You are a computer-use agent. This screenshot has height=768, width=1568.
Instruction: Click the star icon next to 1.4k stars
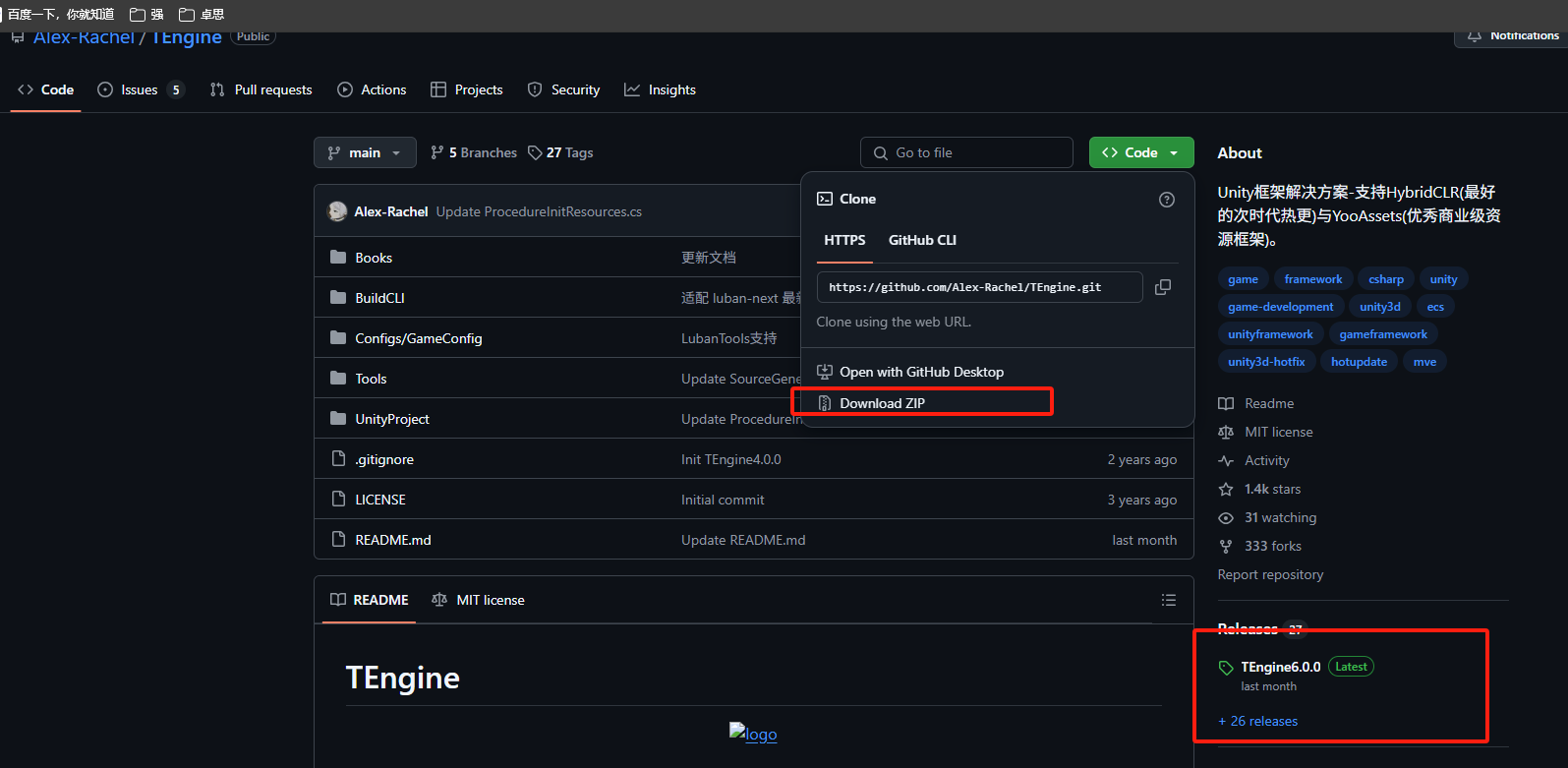click(1226, 489)
